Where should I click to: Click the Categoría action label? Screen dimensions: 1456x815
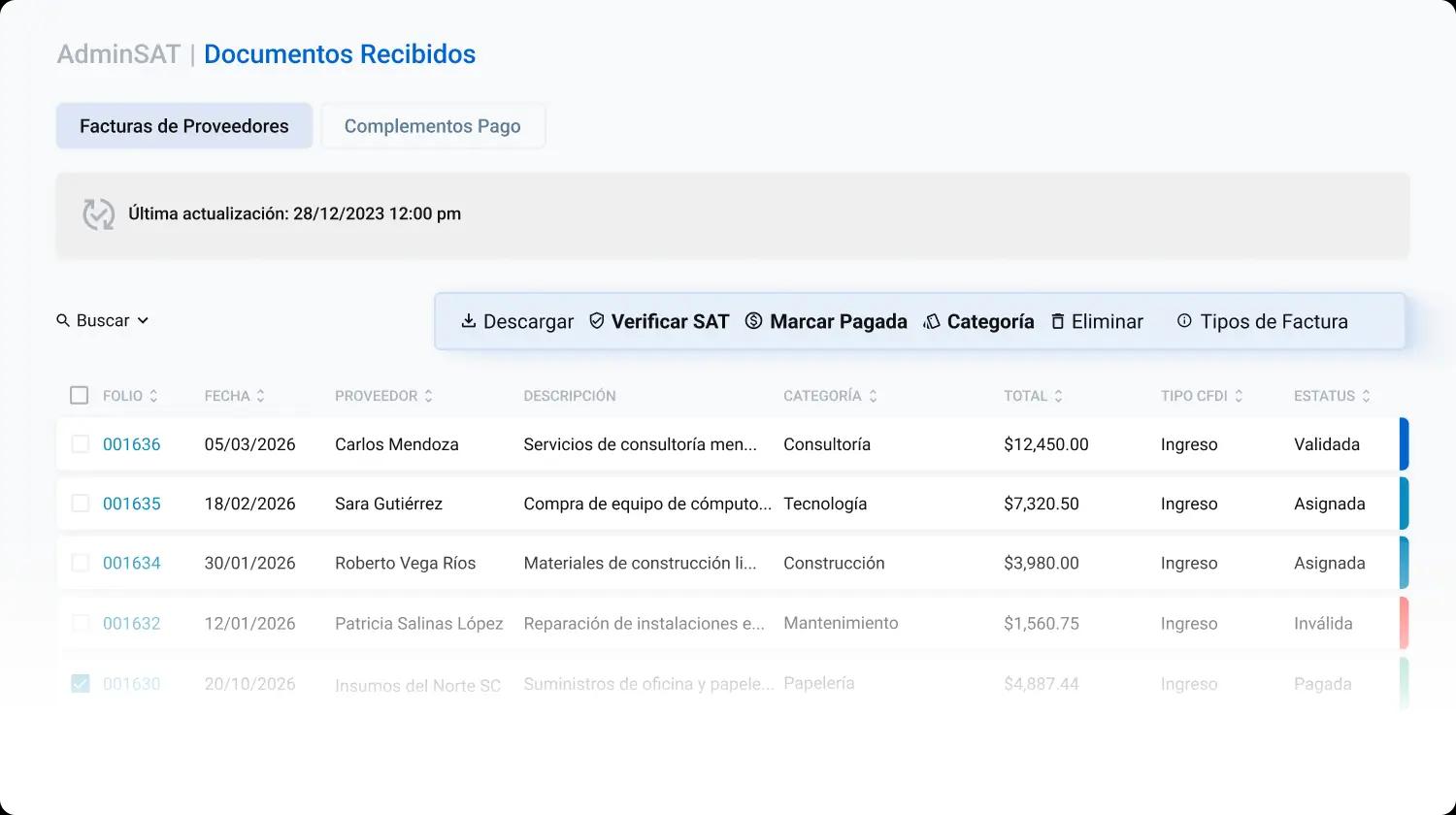(990, 322)
